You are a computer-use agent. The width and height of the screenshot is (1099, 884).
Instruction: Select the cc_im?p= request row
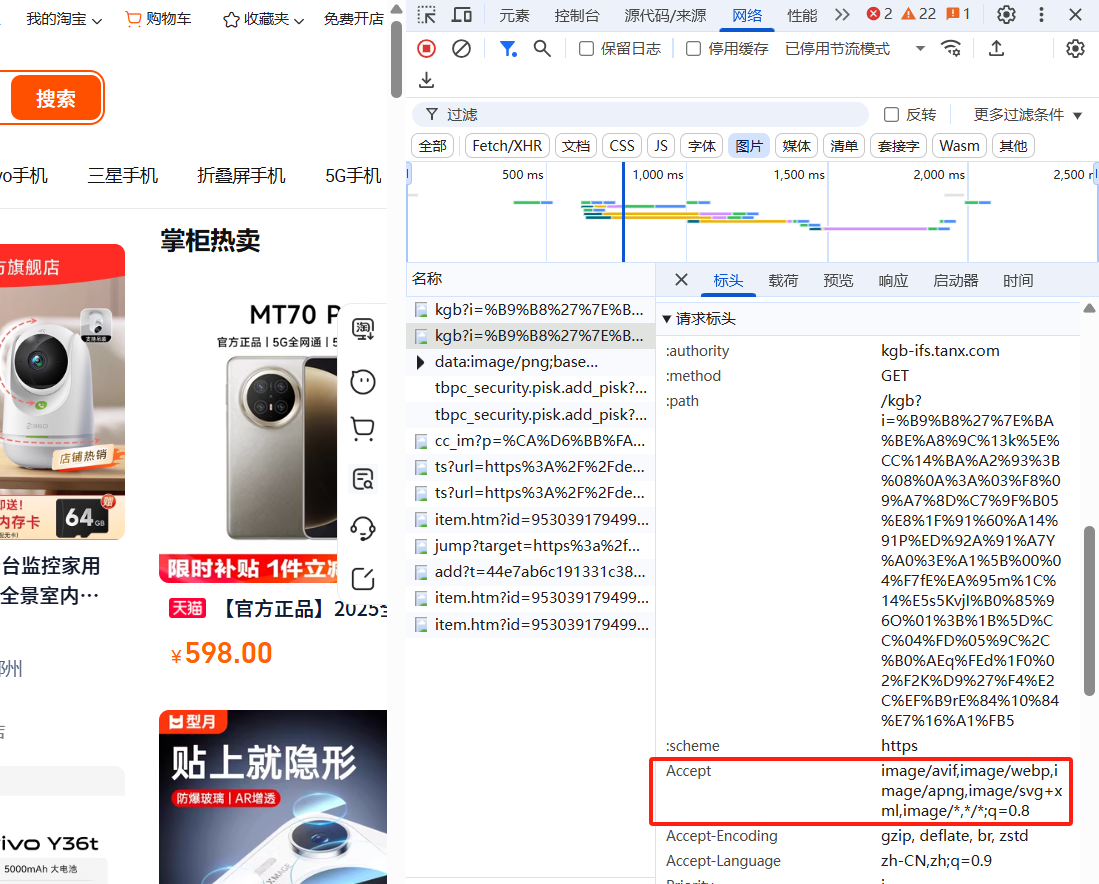tap(531, 441)
